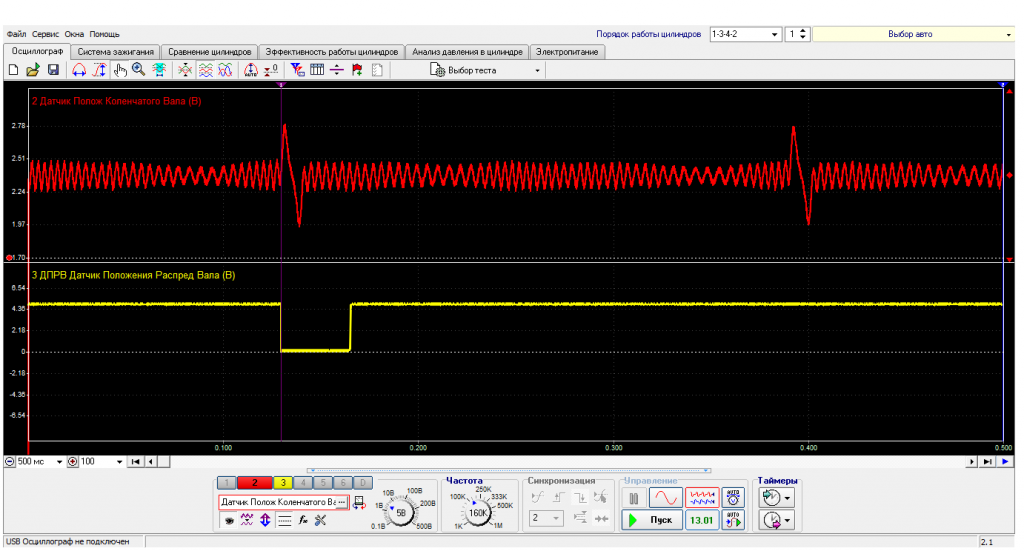
Task: Select the horizontal time measurement tool
Action: point(78,70)
